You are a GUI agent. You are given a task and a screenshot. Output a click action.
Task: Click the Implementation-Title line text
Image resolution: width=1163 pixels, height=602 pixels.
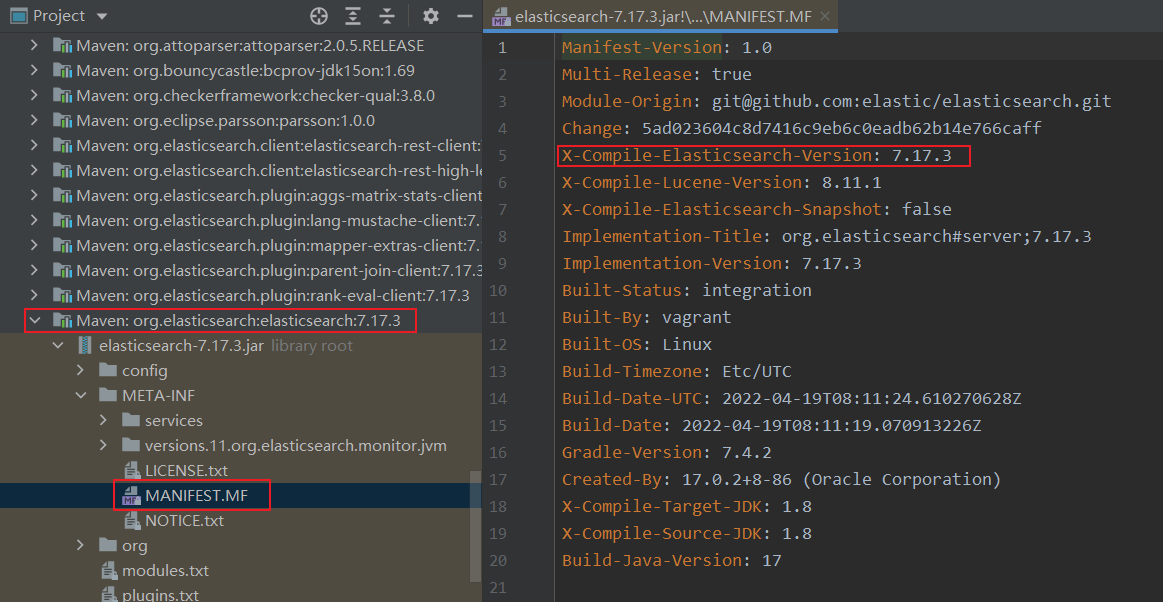(x=826, y=236)
